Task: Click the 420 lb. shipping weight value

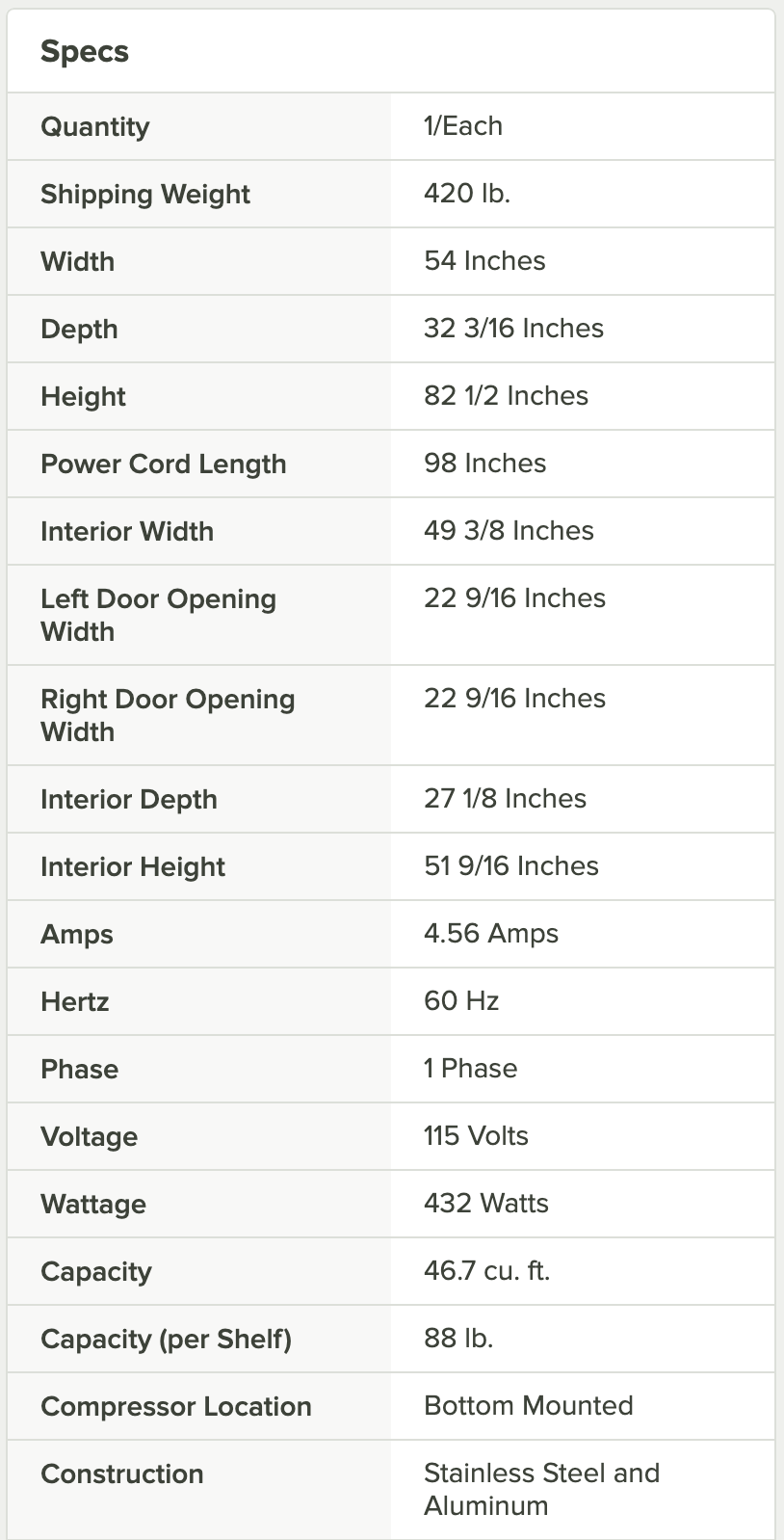Action: pyautogui.click(x=467, y=194)
